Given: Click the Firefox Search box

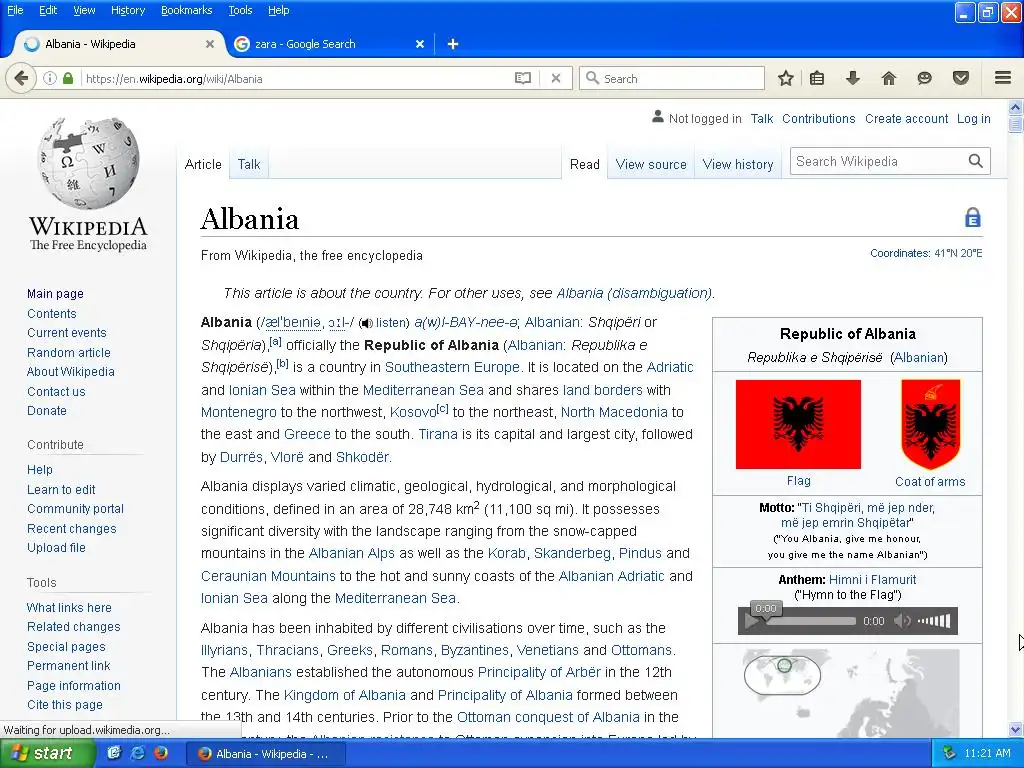Looking at the screenshot, I should tap(672, 78).
